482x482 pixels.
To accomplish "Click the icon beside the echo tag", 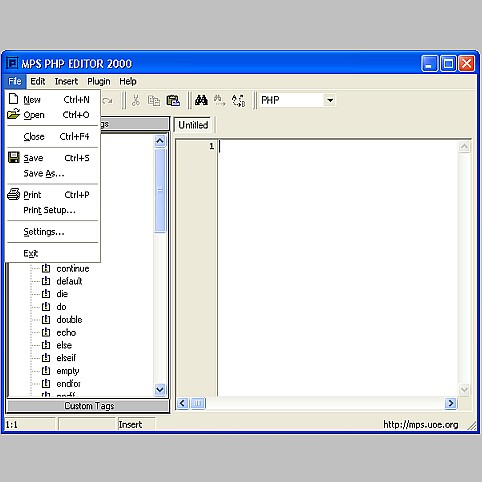I will click(x=46, y=332).
